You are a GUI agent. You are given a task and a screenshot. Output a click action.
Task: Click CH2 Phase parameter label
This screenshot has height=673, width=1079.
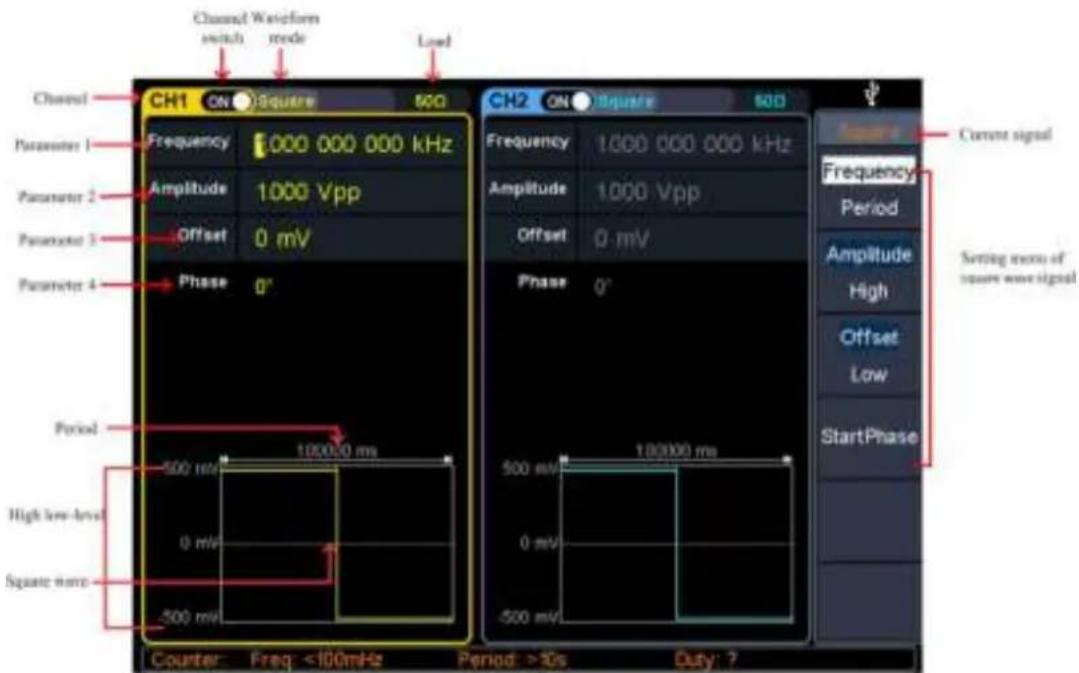click(542, 281)
